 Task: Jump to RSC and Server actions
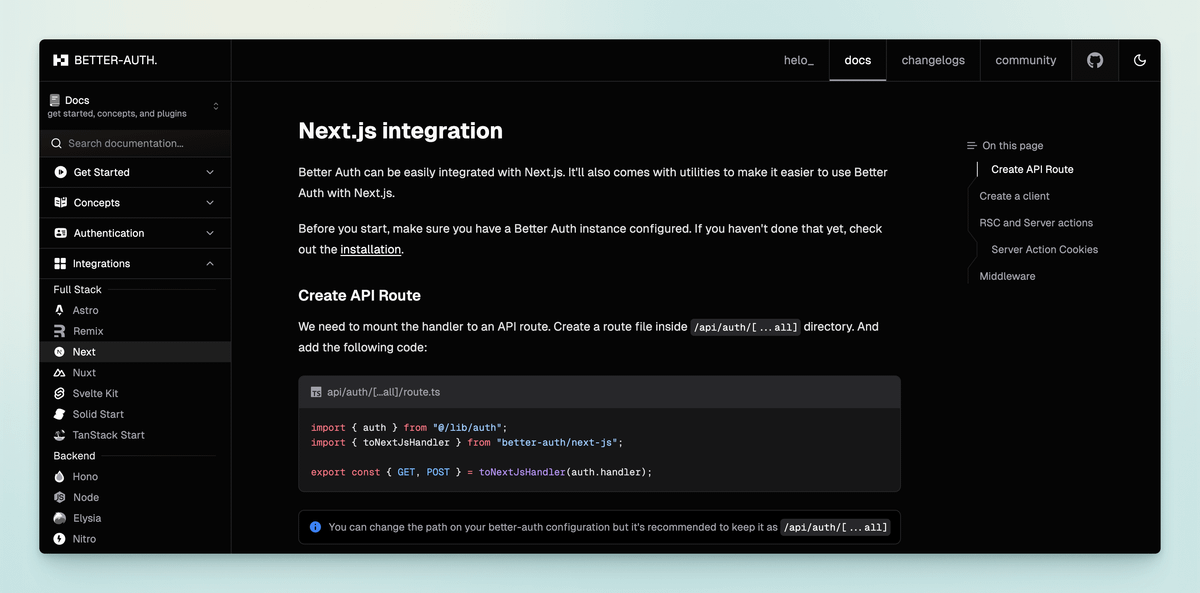[x=1036, y=223]
